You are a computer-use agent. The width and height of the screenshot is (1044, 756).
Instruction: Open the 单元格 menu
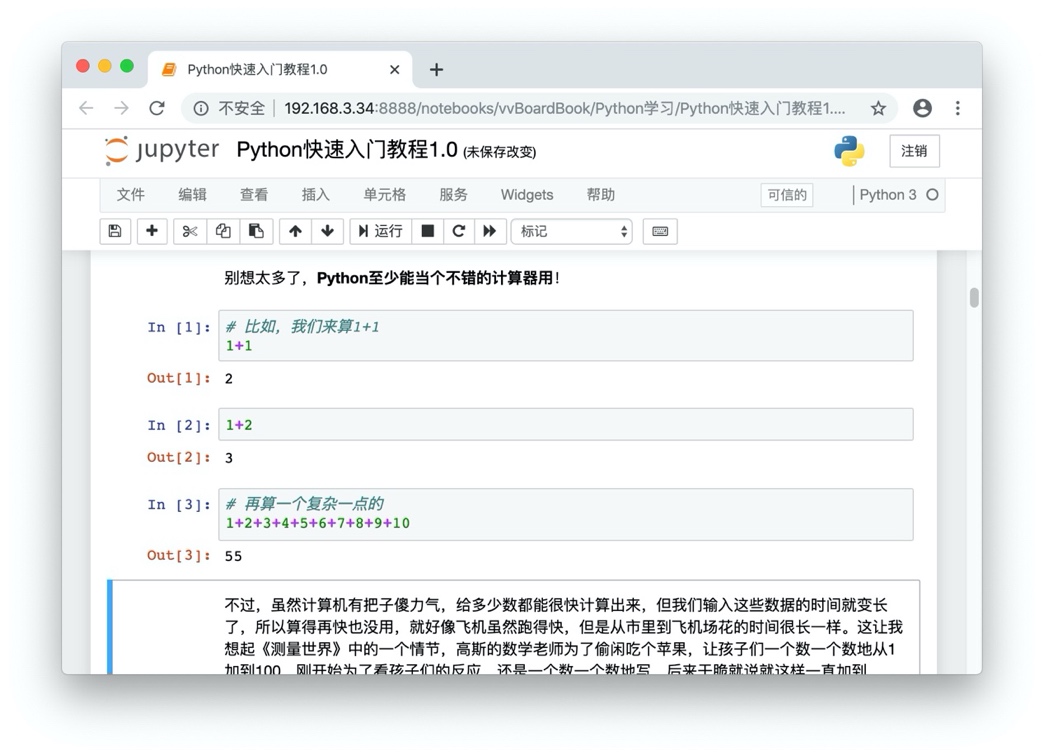(x=384, y=194)
